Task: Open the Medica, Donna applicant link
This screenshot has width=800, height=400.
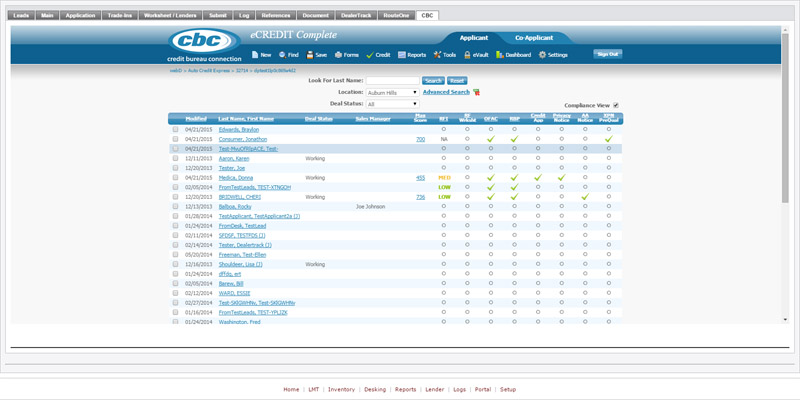Action: point(236,178)
